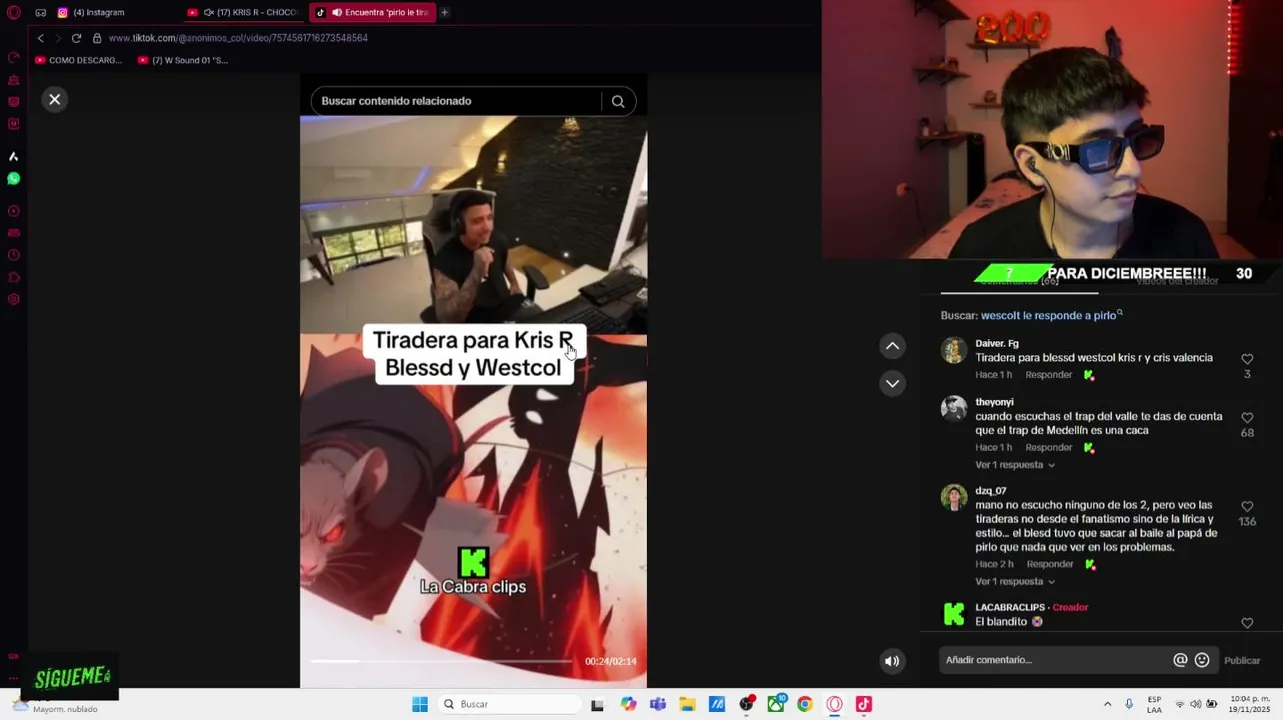Click the like count 136
1283x720 pixels.
click(x=1247, y=522)
